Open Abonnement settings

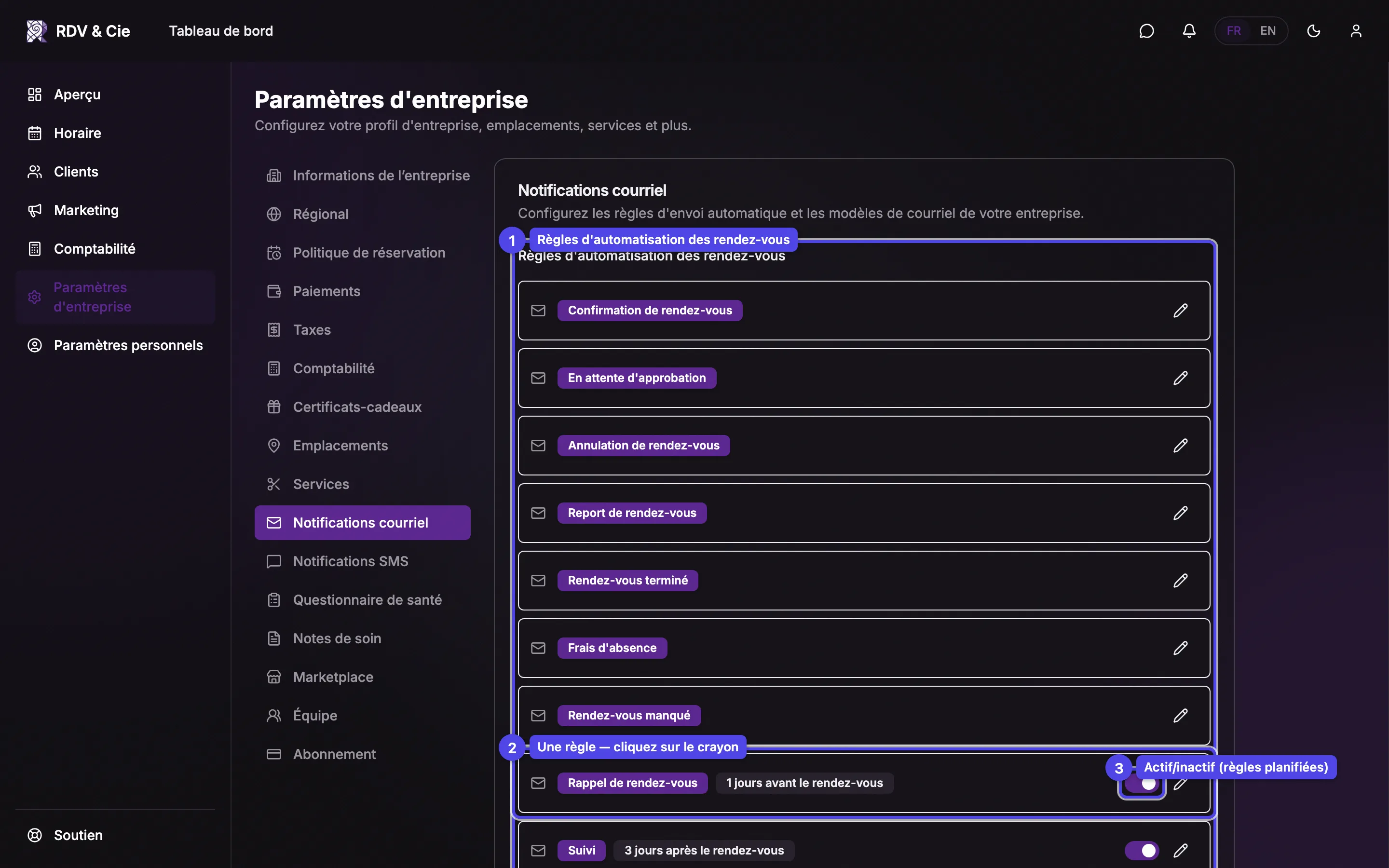click(x=363, y=754)
